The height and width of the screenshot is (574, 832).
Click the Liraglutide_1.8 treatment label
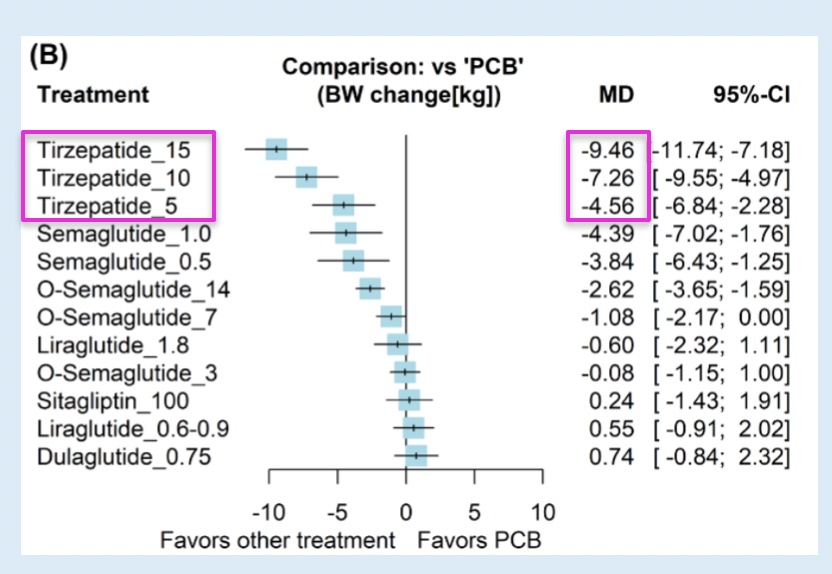105,345
